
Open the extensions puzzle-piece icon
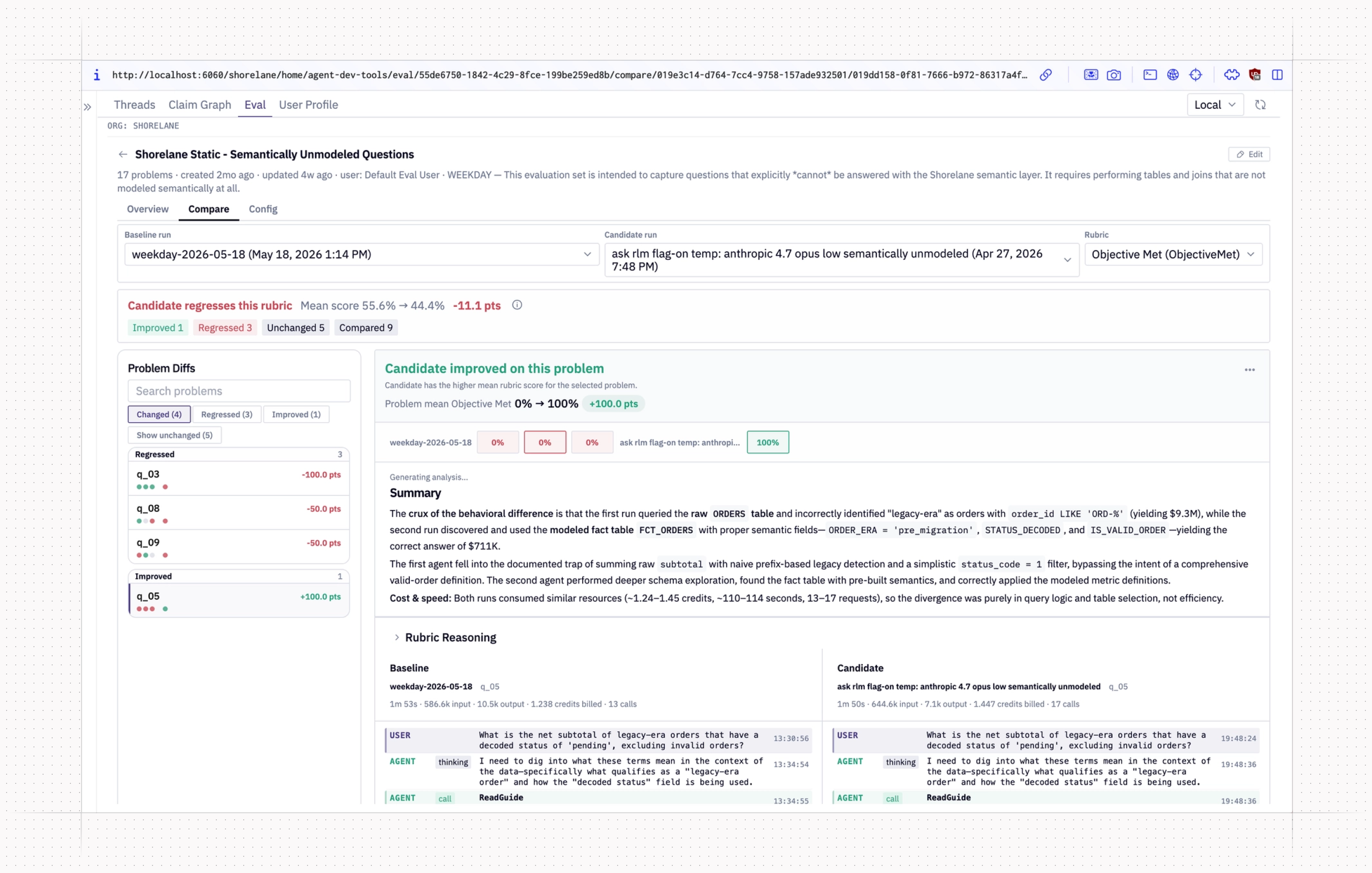click(x=1231, y=74)
